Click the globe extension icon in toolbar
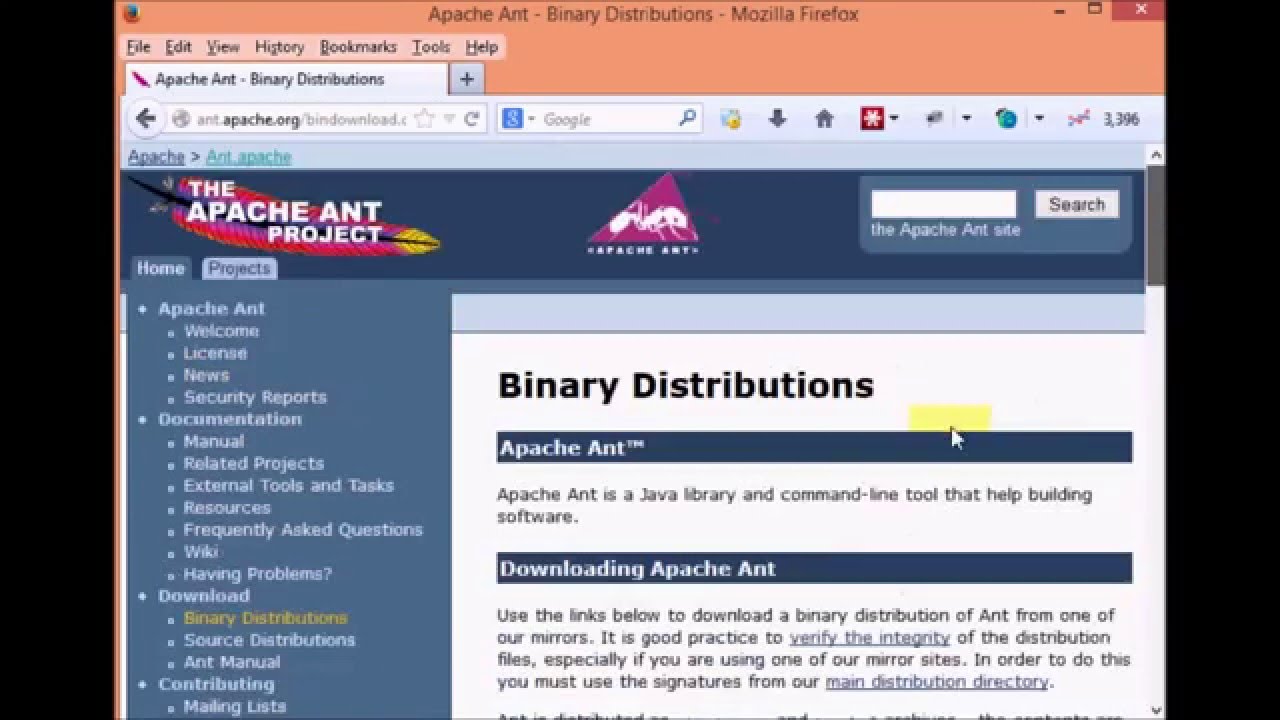 (1006, 119)
